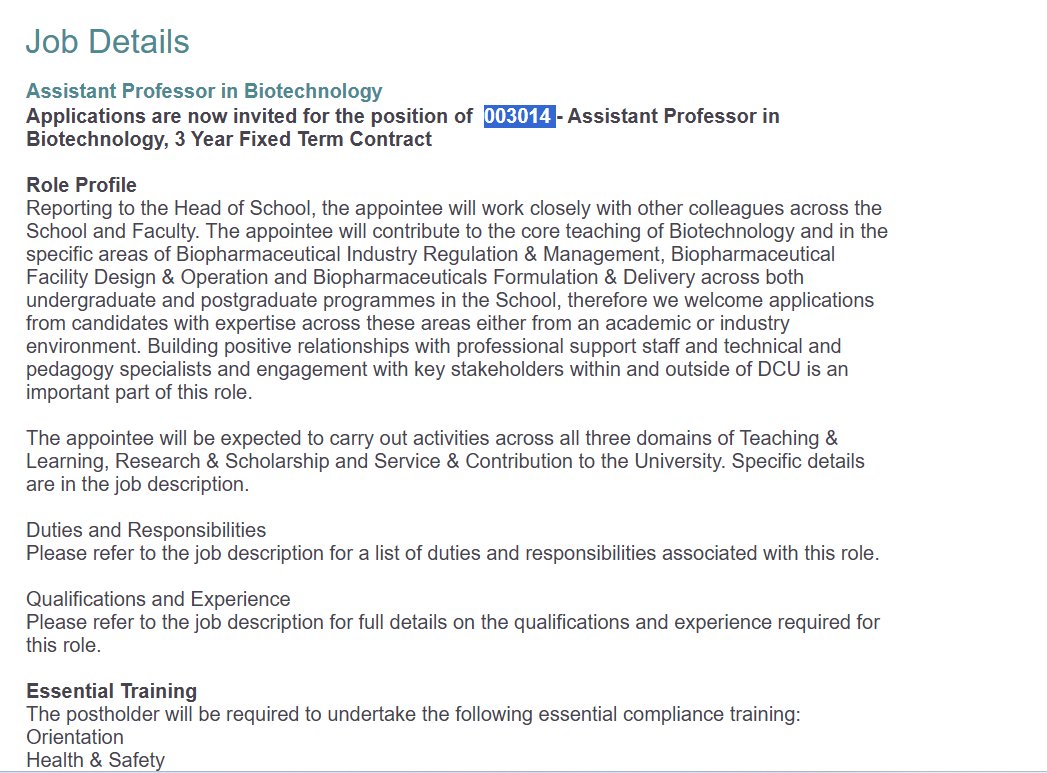Click the Orientation training item

[x=75, y=737]
